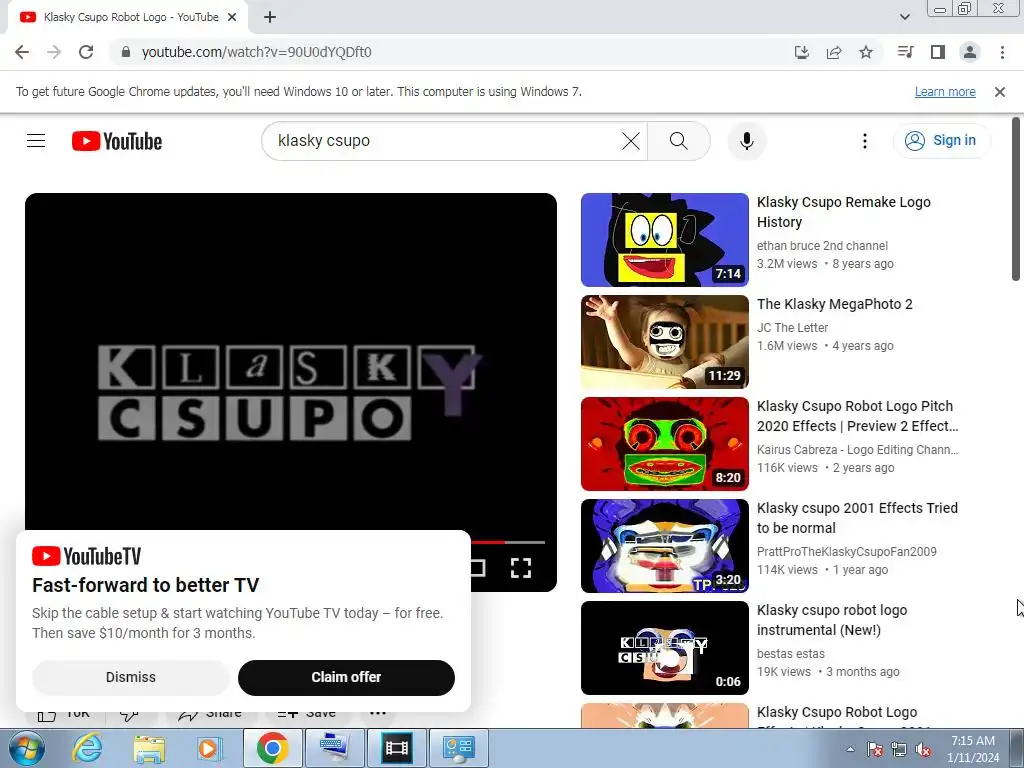Open Windows Explorer folder in taskbar
The width and height of the screenshot is (1024, 768).
(x=149, y=748)
